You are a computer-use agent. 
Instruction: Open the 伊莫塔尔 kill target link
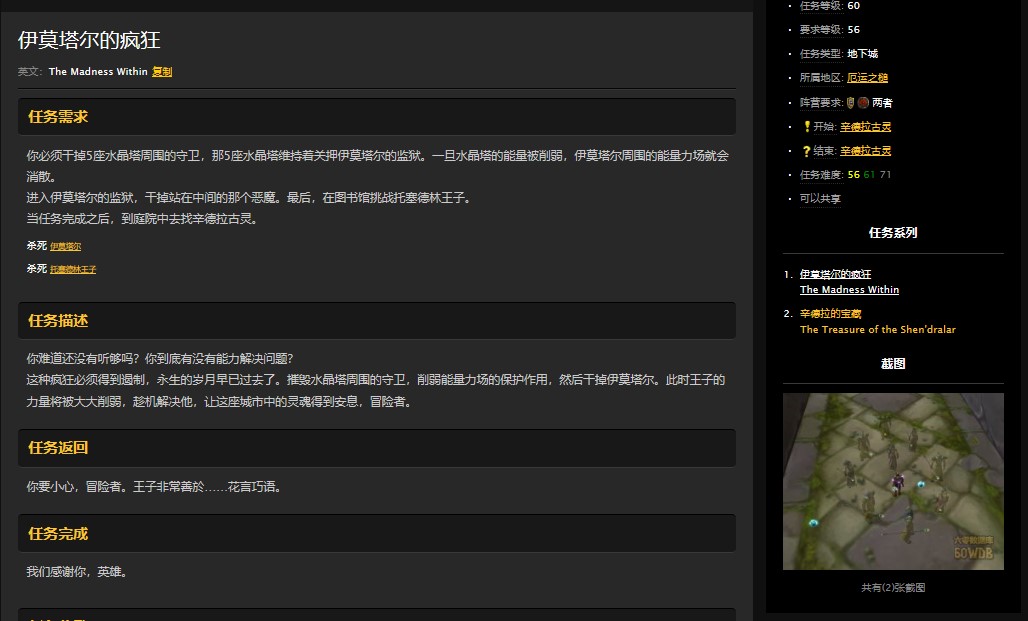[68, 245]
